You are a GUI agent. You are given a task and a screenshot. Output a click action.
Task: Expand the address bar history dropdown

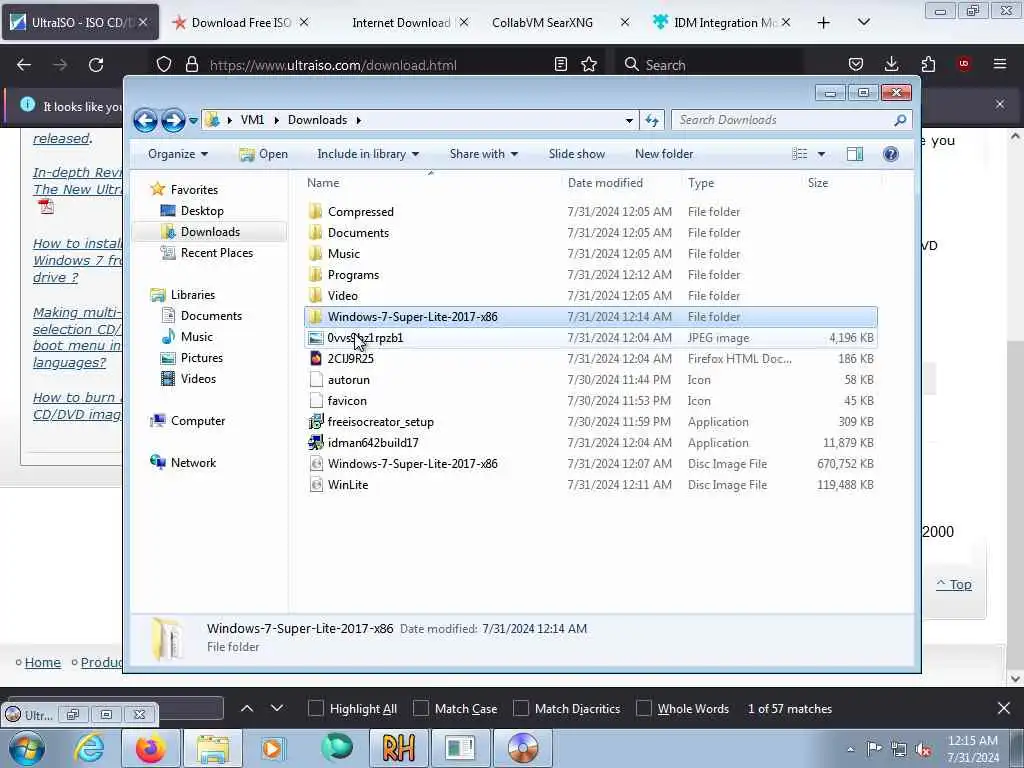[x=629, y=120]
